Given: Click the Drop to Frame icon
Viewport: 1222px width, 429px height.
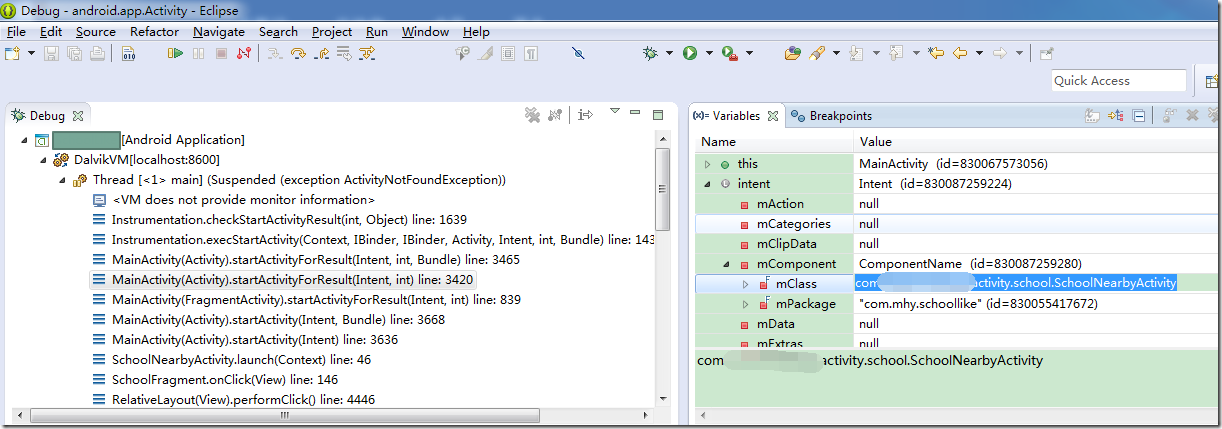Looking at the screenshot, I should (x=343, y=53).
